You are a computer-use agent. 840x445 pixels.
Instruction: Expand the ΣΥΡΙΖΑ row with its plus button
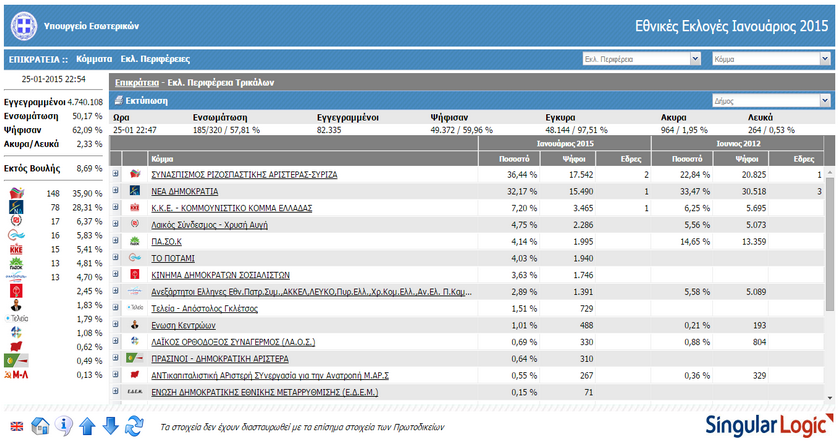(116, 174)
